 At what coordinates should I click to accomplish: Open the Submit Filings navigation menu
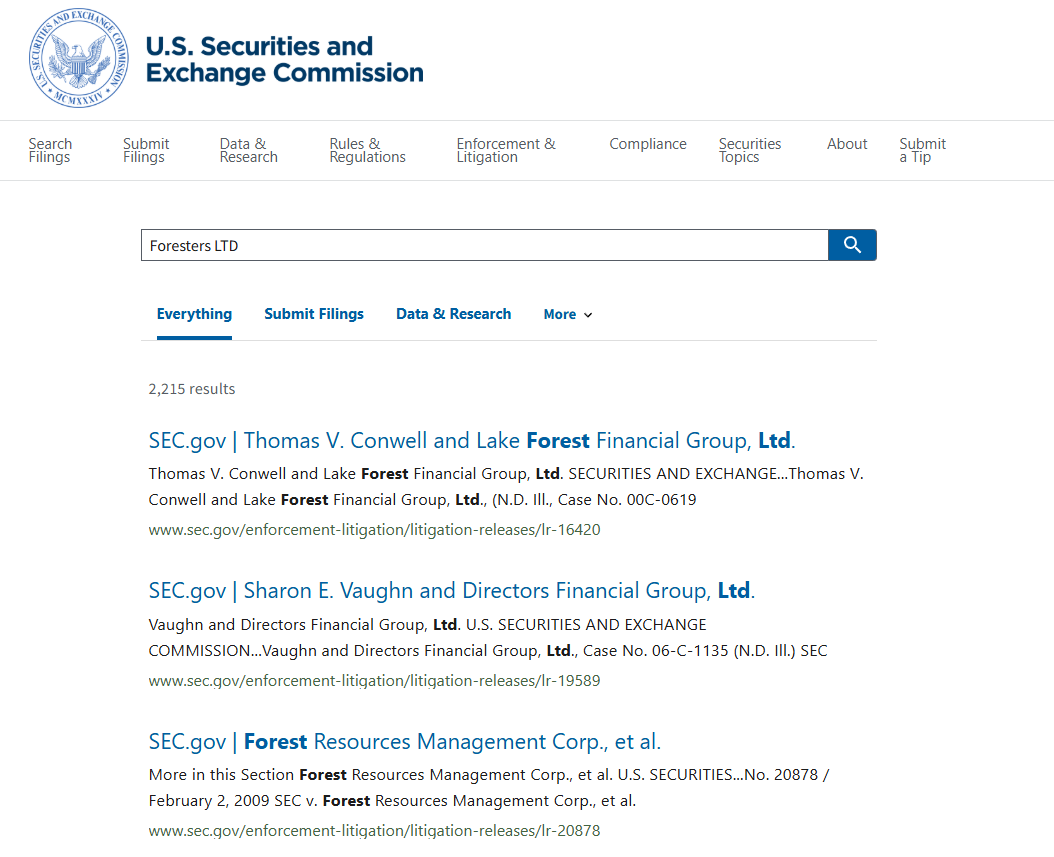(x=146, y=150)
